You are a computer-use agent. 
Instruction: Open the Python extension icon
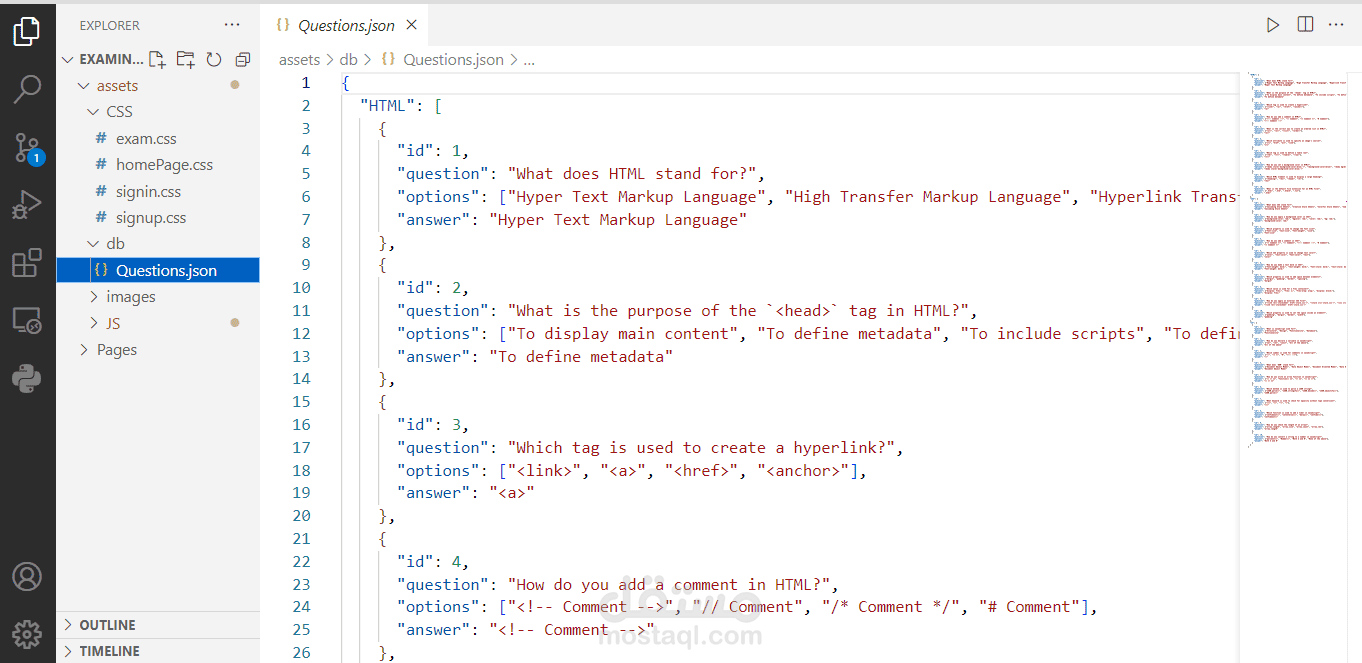pos(27,379)
